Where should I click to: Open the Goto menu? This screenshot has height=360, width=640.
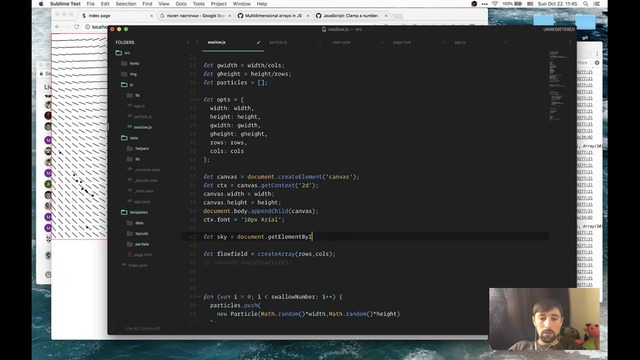coord(181,4)
